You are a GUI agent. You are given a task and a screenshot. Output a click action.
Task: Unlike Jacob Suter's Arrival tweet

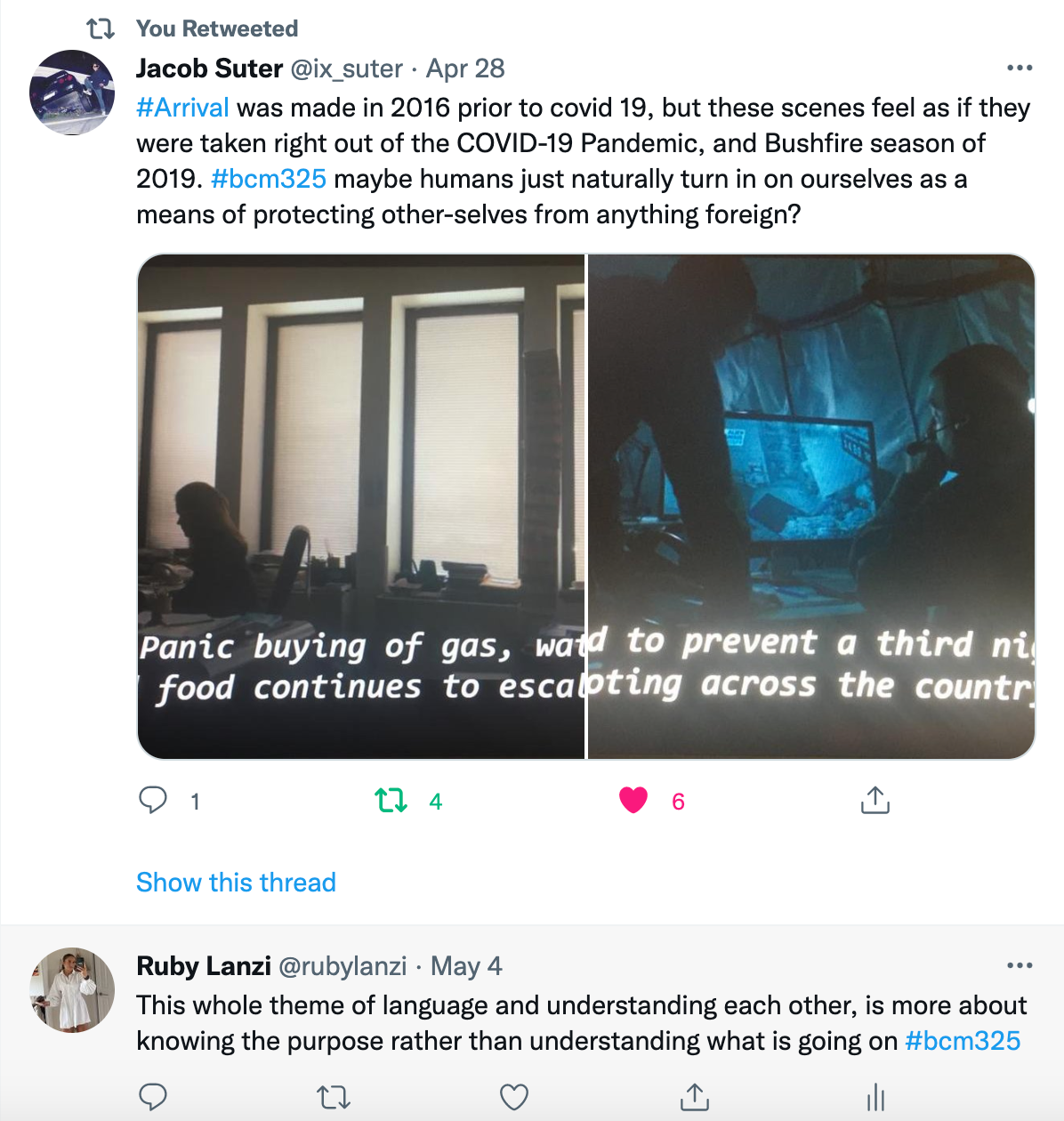633,801
